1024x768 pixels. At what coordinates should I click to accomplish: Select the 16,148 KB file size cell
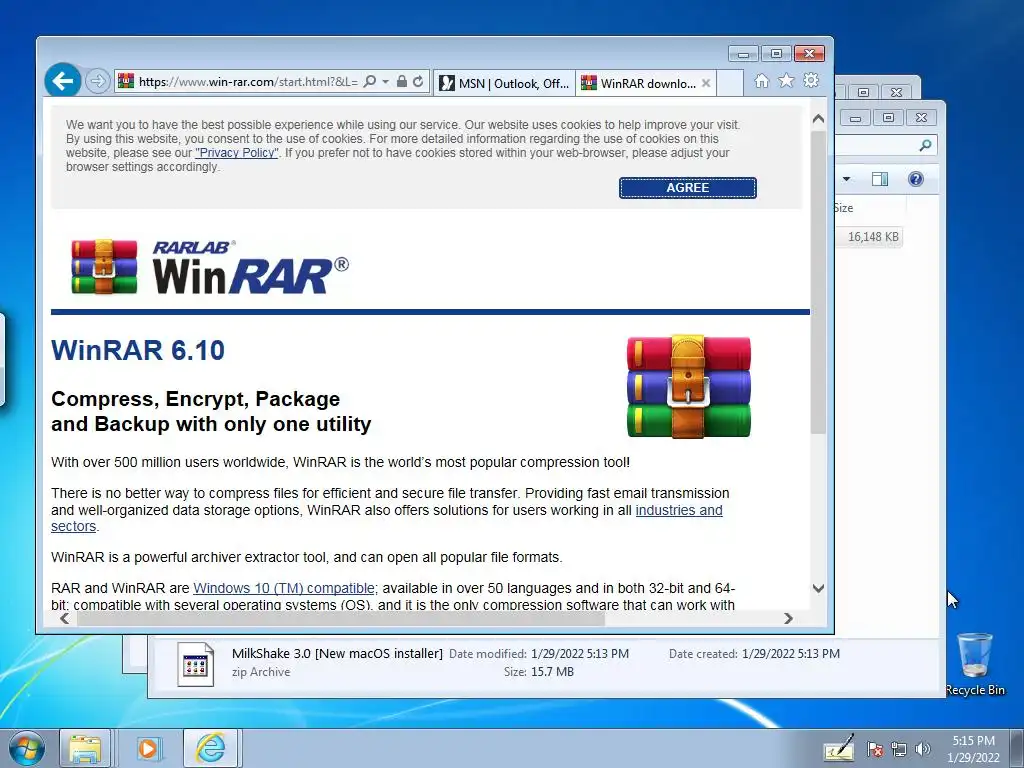point(872,236)
